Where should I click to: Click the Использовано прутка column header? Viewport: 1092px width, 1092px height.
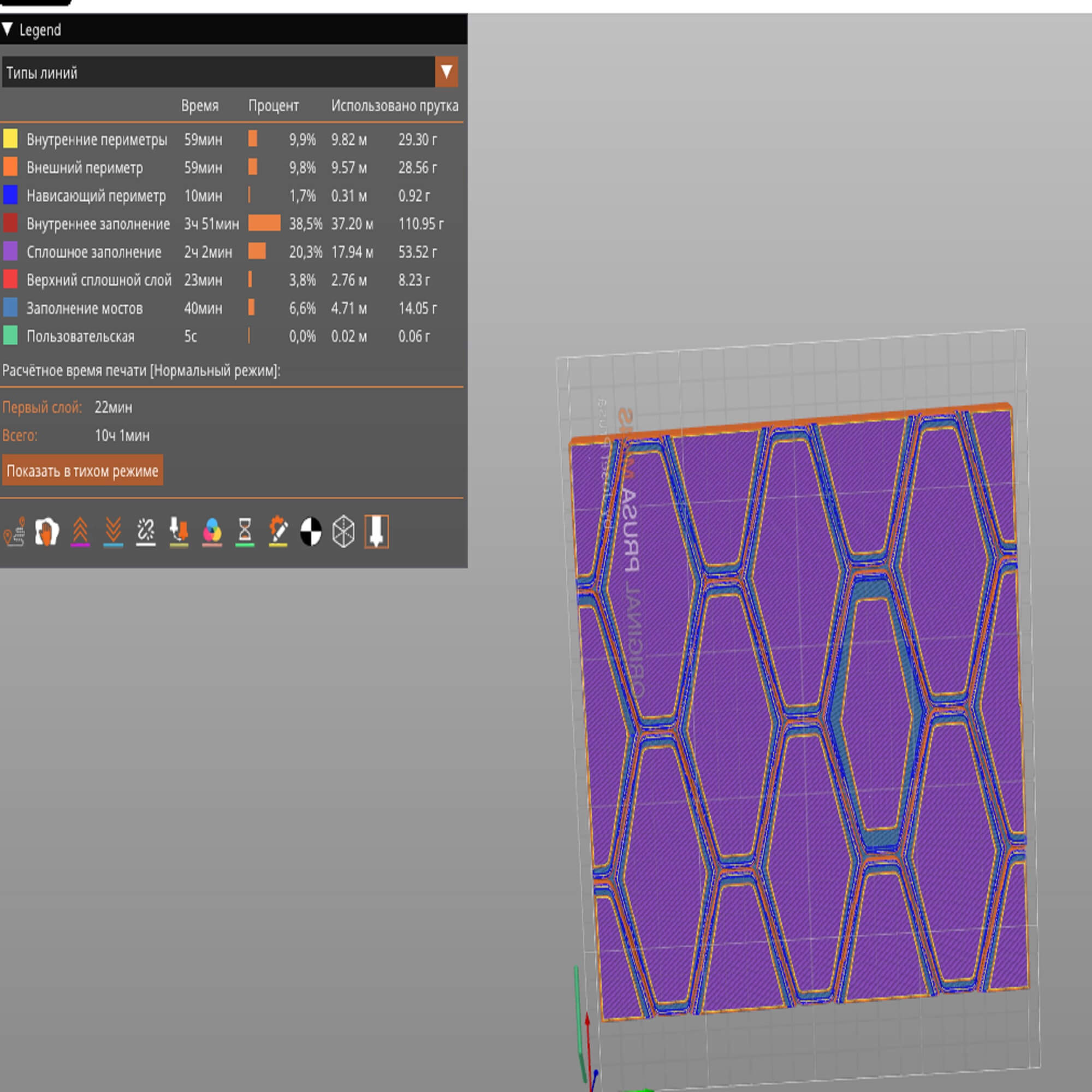coord(395,106)
